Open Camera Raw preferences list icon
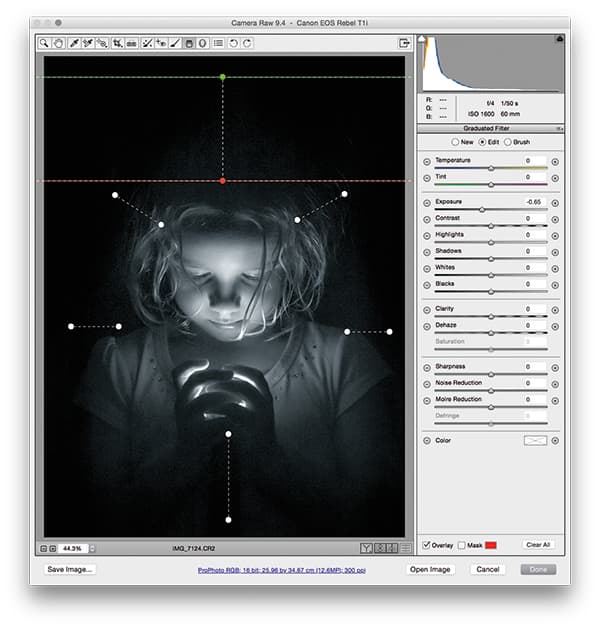This screenshot has width=600, height=628. pyautogui.click(x=218, y=43)
